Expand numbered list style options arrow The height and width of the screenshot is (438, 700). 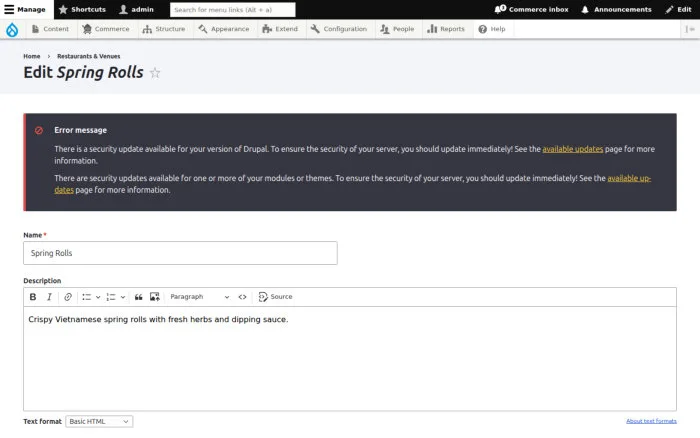click(123, 297)
